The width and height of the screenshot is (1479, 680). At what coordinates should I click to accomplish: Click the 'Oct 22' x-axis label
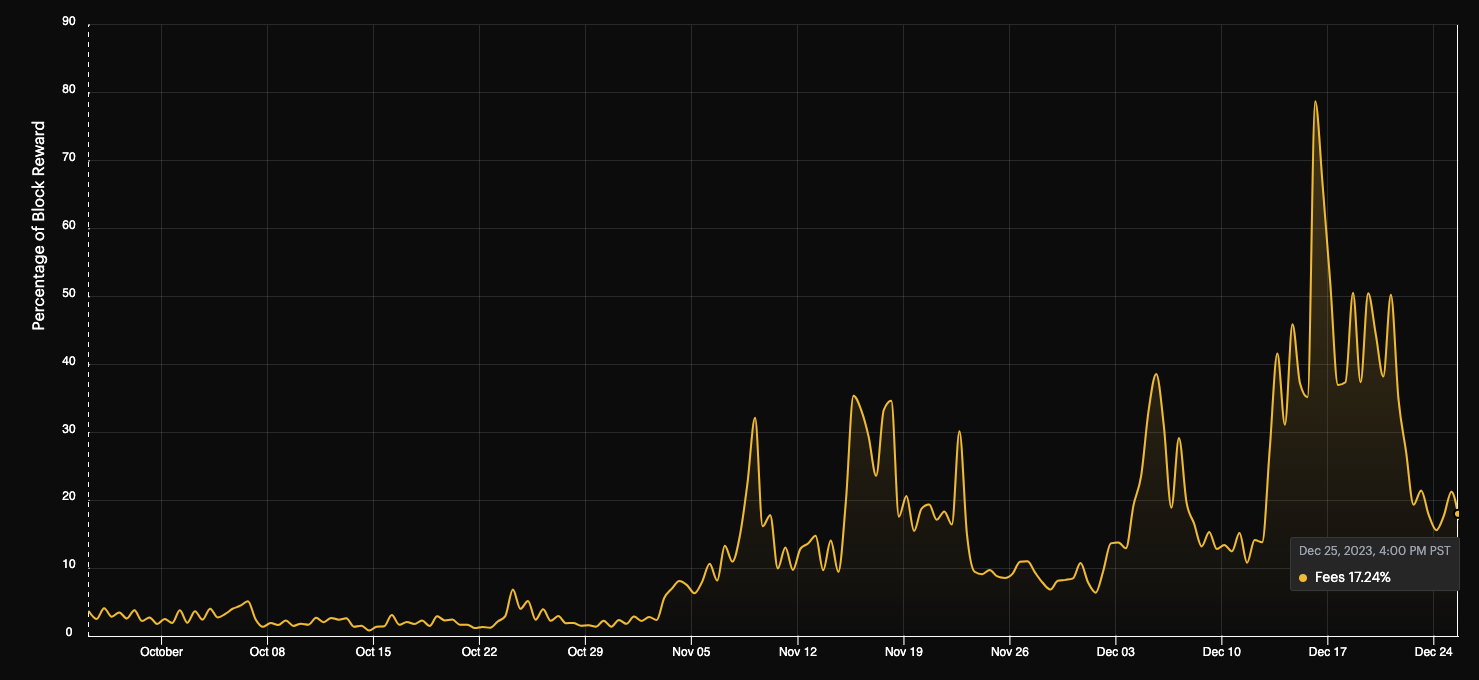[x=479, y=652]
